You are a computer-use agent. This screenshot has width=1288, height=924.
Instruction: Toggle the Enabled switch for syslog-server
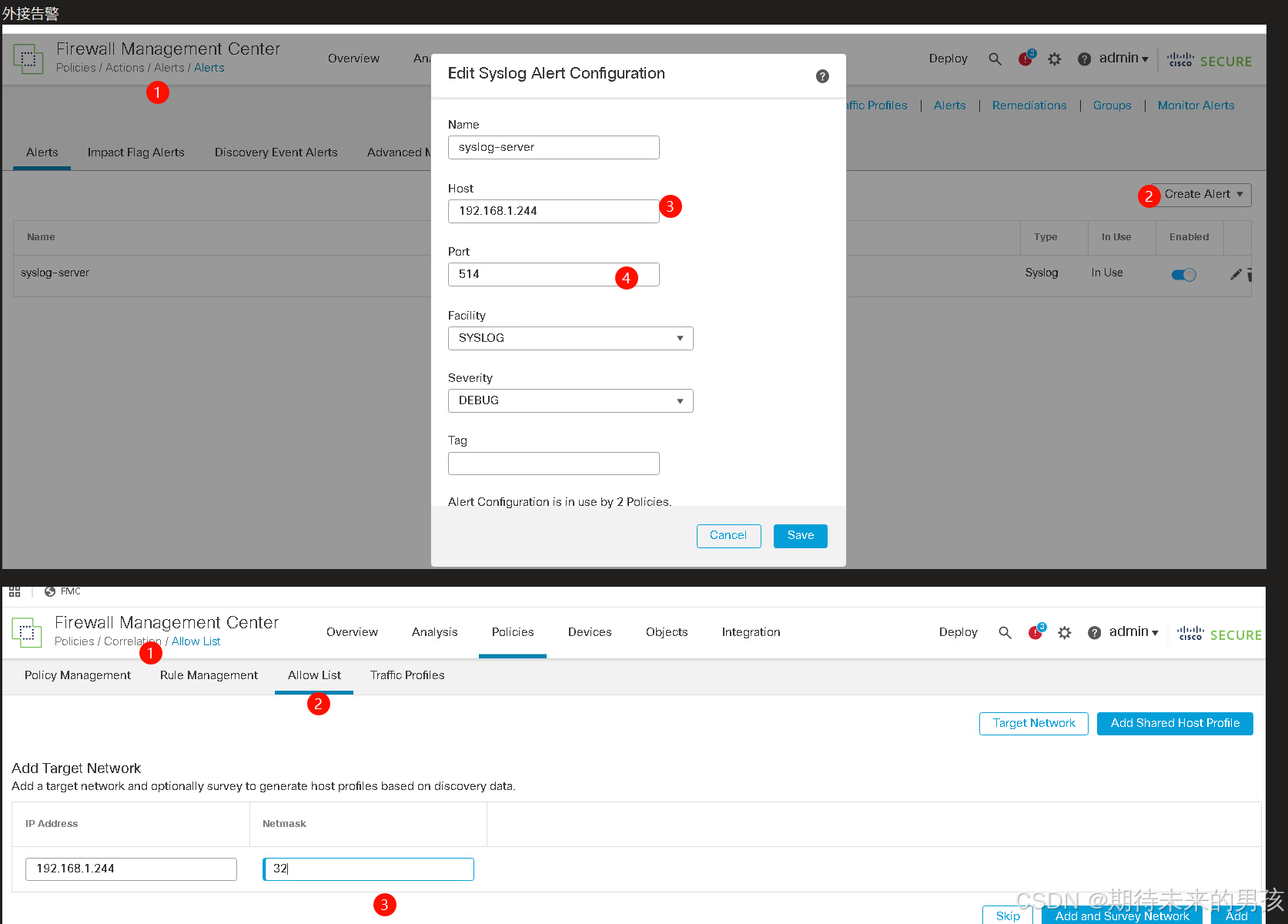(x=1183, y=275)
